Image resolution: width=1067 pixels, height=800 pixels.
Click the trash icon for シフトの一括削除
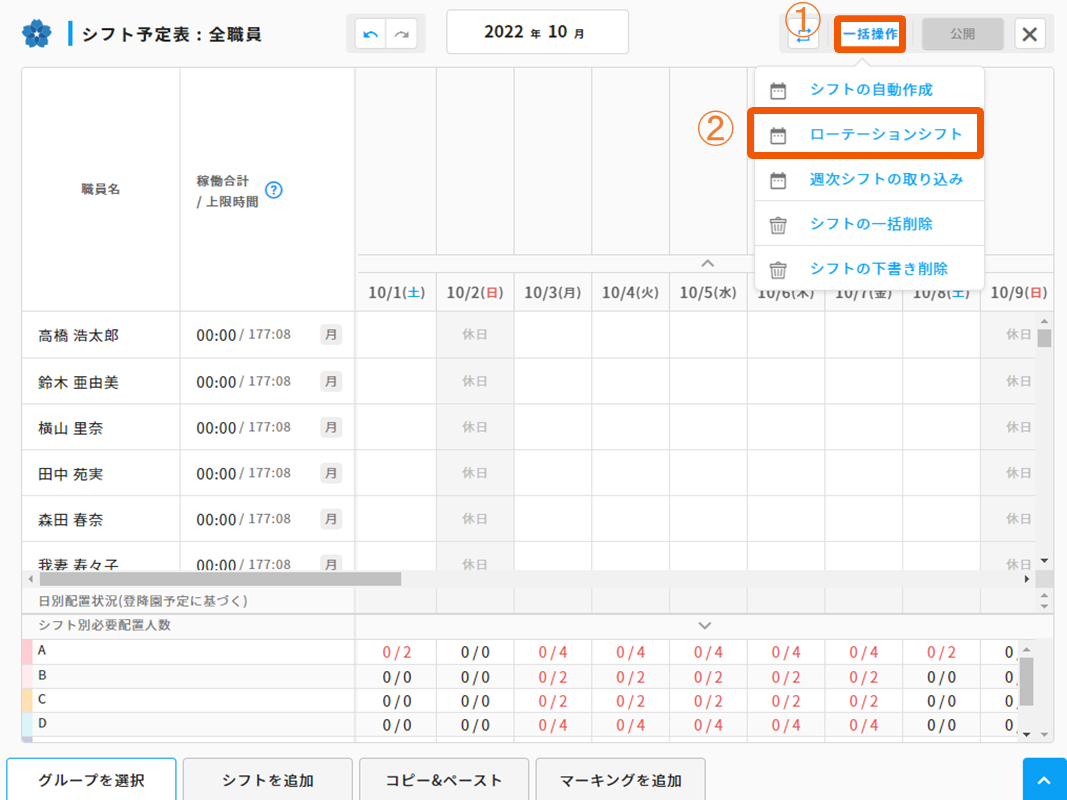[778, 225]
